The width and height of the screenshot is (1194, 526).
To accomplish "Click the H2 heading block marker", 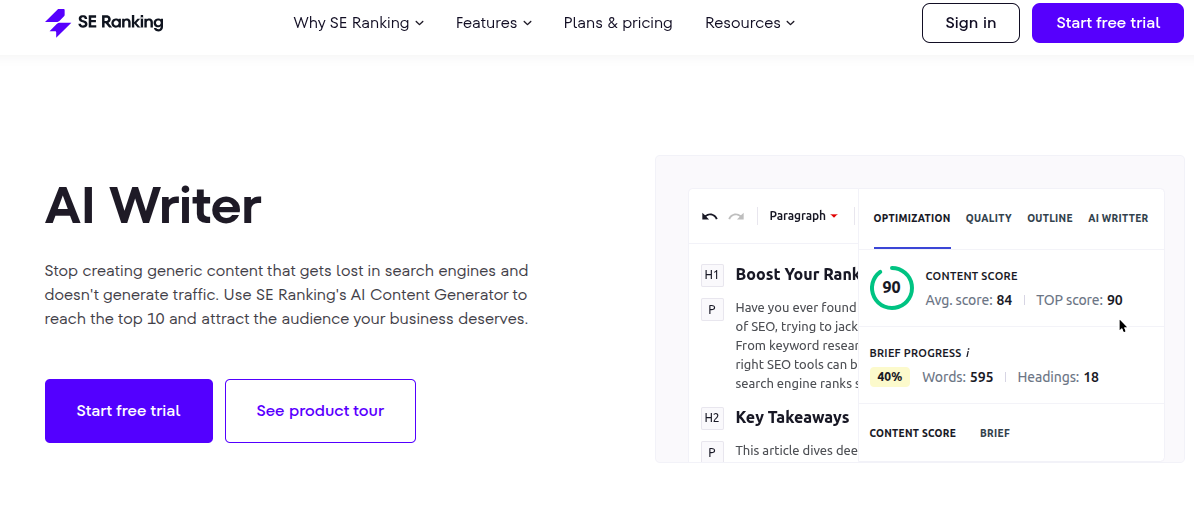I will (x=712, y=418).
